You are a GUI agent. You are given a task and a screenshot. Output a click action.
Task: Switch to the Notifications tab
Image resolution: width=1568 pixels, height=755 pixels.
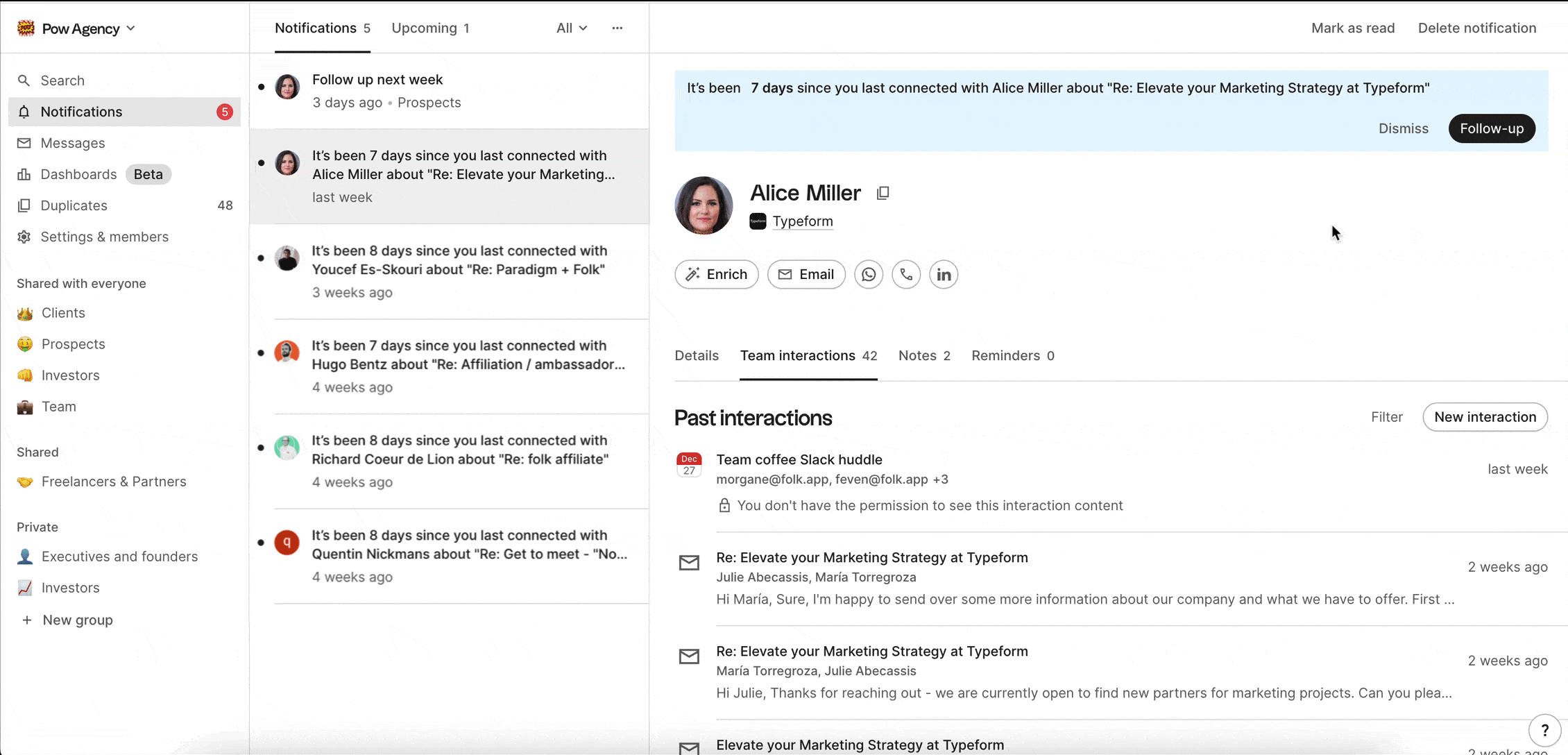[323, 28]
